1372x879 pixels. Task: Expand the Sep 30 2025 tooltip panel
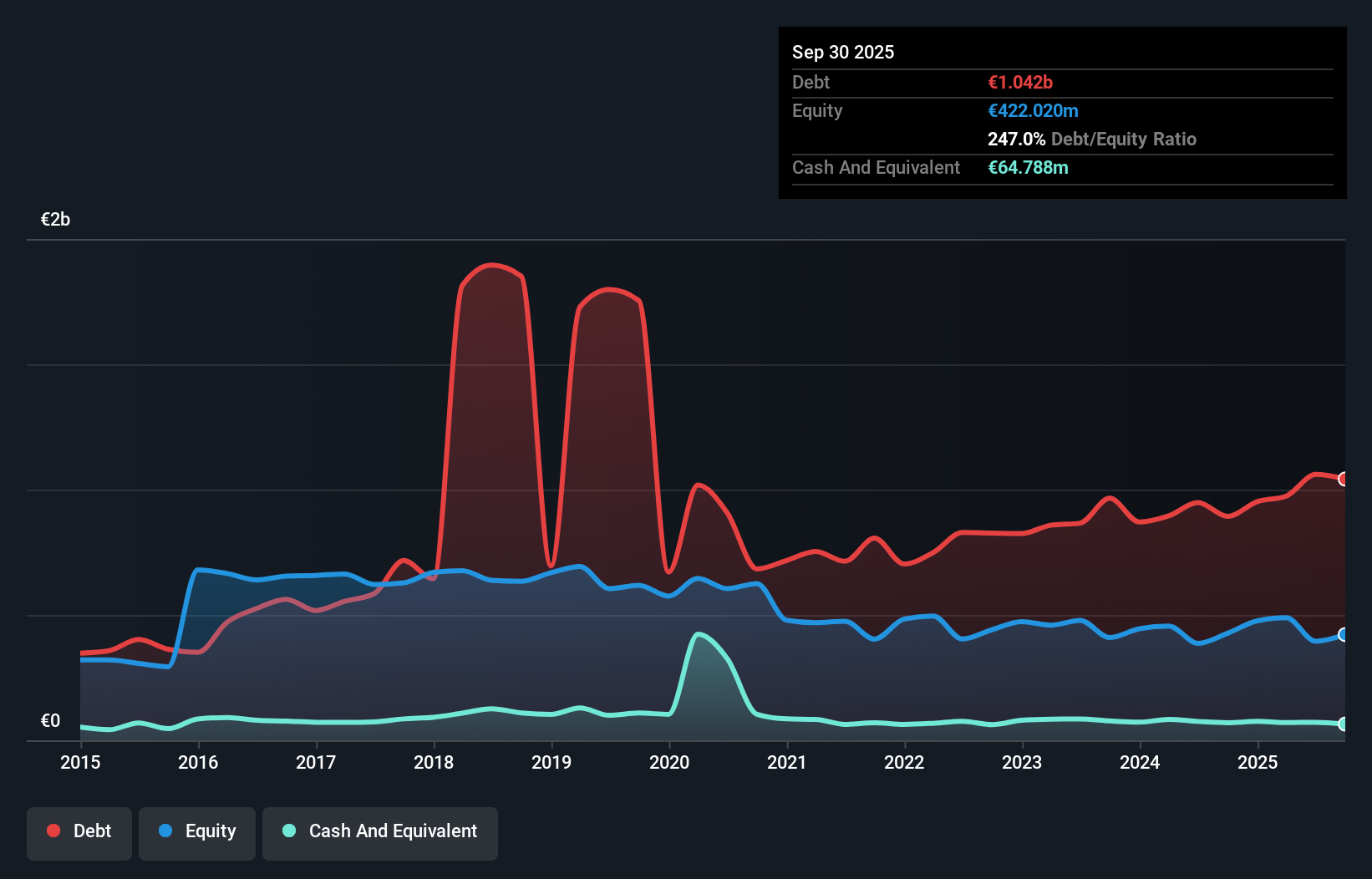point(843,52)
